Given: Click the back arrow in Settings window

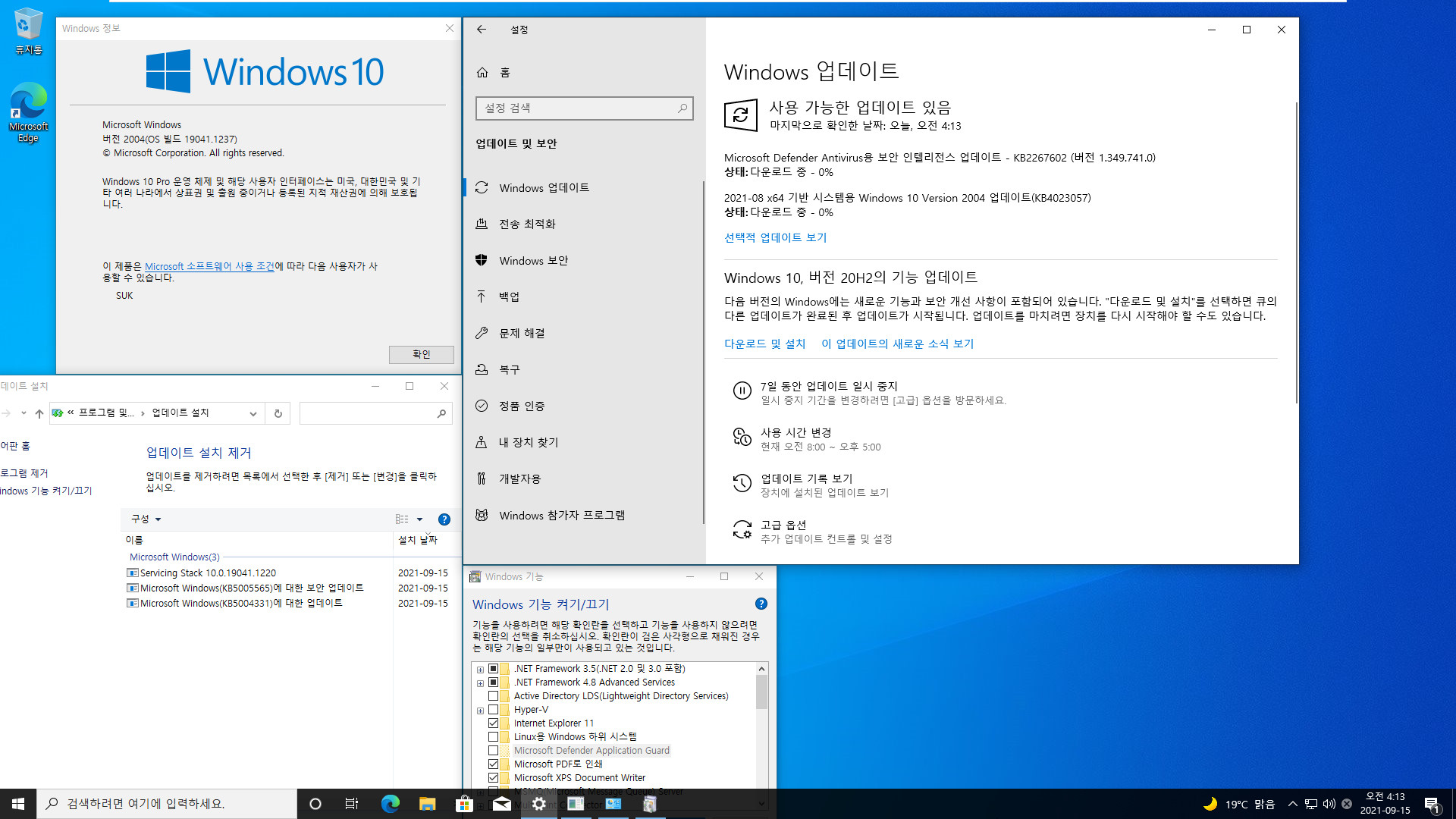Looking at the screenshot, I should (482, 30).
